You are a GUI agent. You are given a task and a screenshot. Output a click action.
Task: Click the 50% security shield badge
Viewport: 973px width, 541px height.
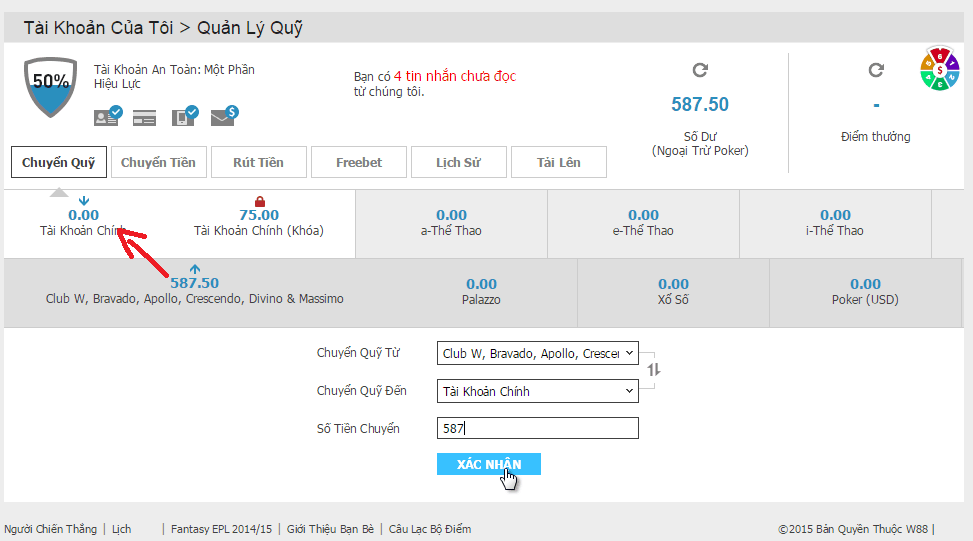click(50, 86)
